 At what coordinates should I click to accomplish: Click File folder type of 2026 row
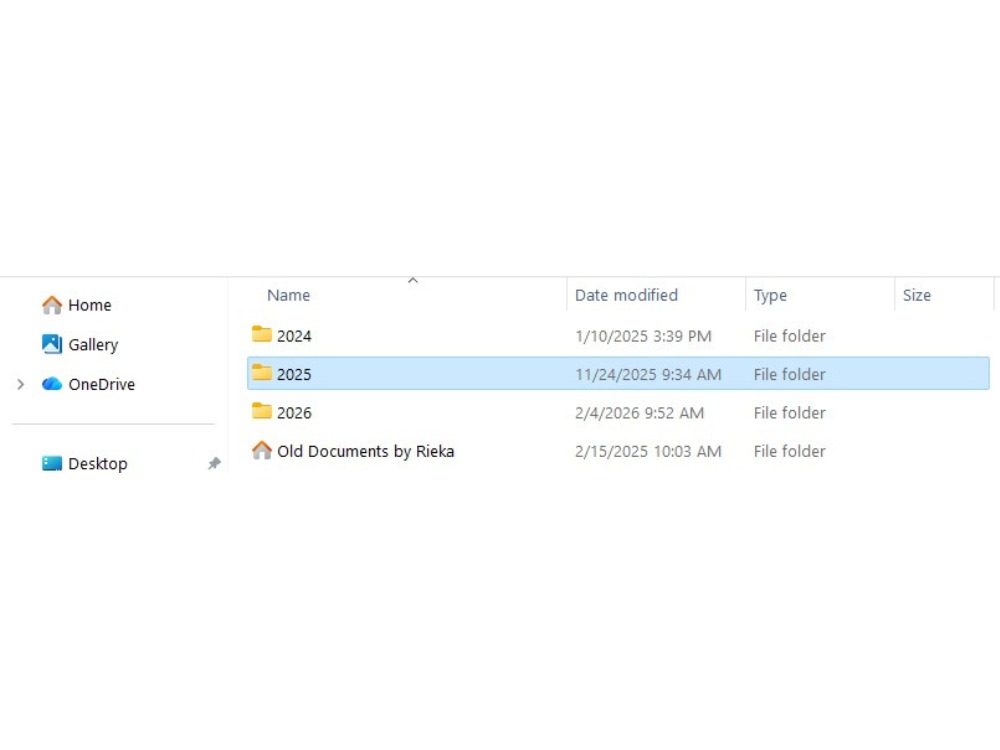tap(790, 413)
